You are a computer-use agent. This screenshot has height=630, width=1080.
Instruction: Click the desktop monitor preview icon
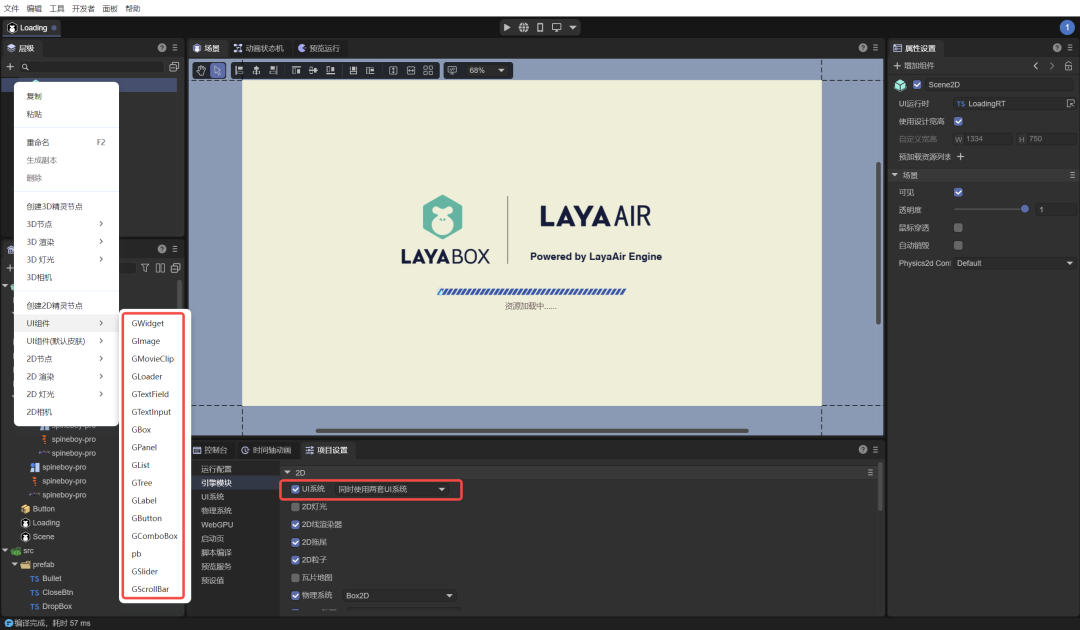(557, 28)
